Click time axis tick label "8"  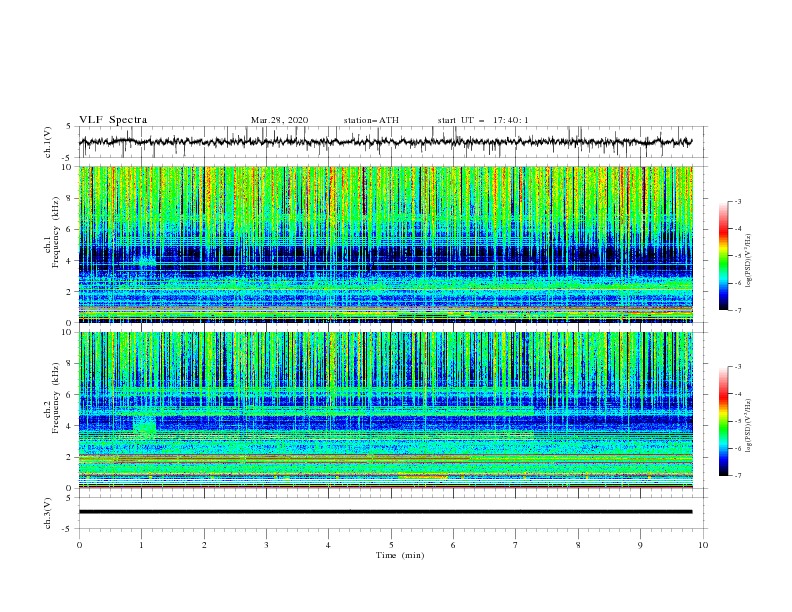point(578,545)
